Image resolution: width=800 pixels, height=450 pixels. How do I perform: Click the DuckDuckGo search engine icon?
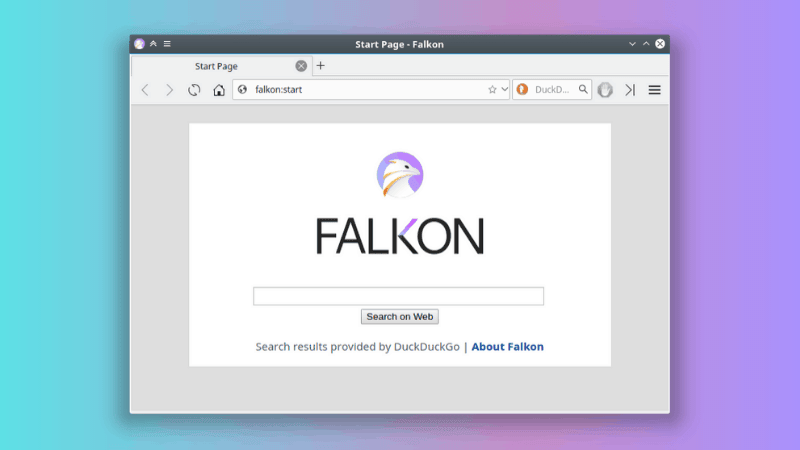521,90
